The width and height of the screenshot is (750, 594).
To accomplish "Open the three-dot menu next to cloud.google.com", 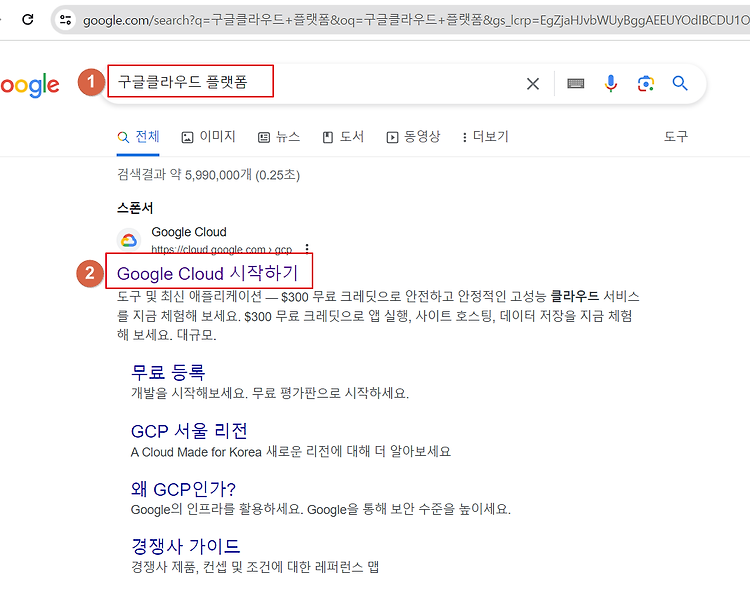I will pyautogui.click(x=307, y=248).
